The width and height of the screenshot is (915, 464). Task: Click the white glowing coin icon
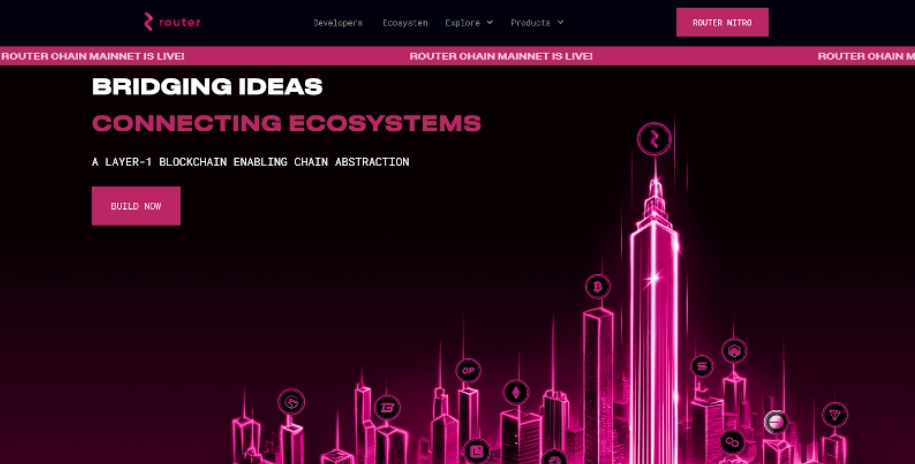[775, 422]
